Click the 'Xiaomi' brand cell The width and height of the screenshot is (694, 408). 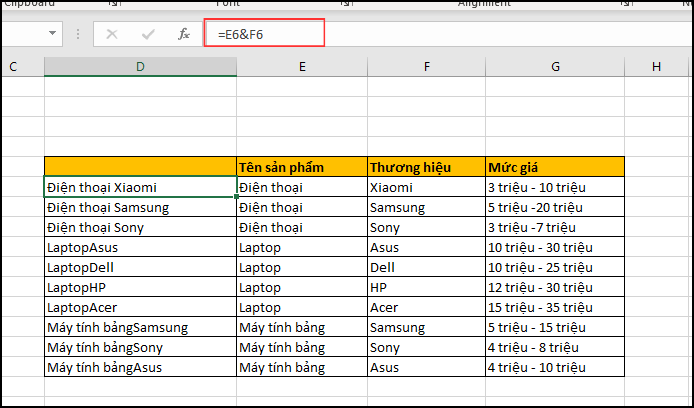tap(426, 187)
